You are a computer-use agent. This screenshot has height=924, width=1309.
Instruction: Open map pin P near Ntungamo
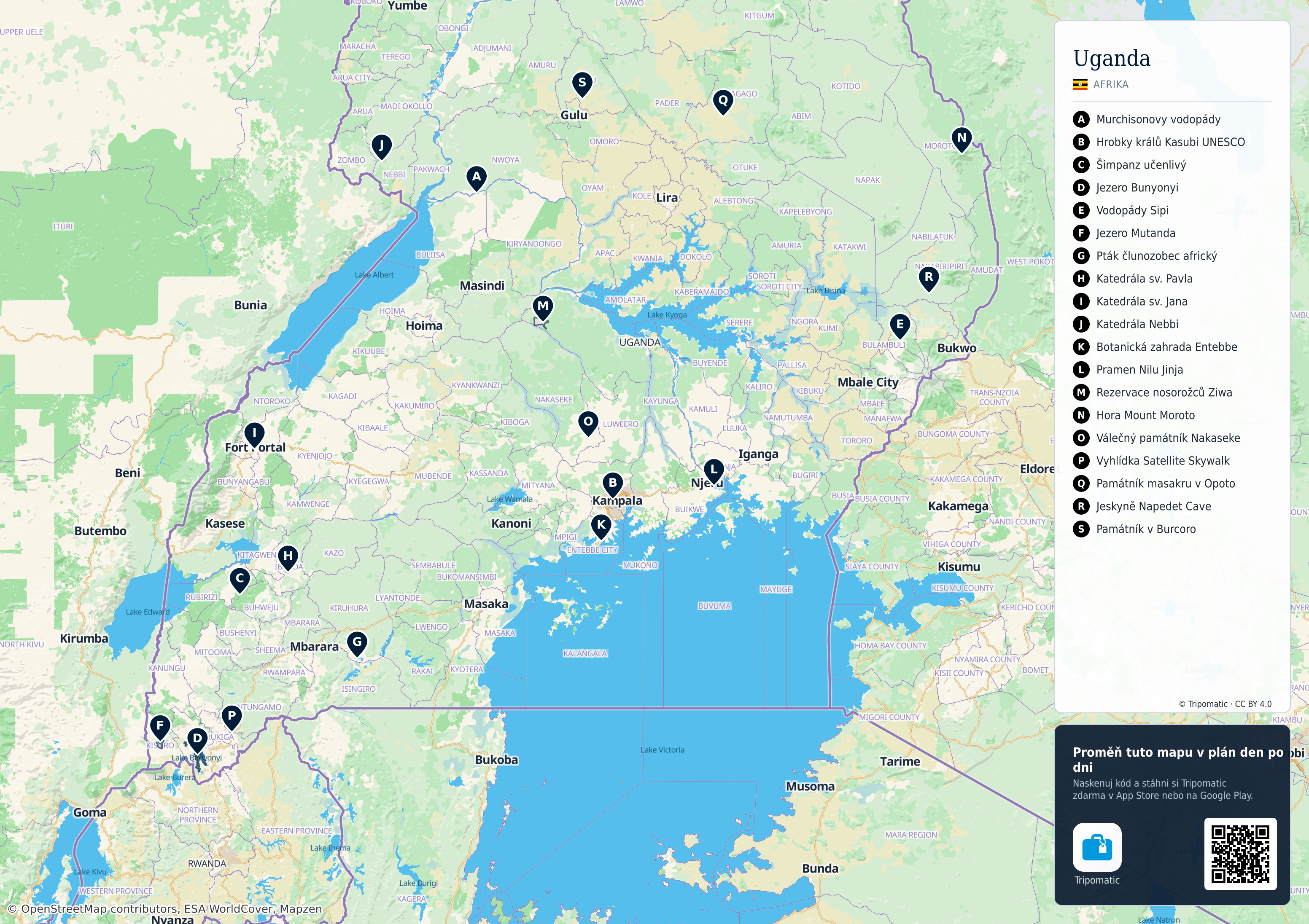pos(232,717)
